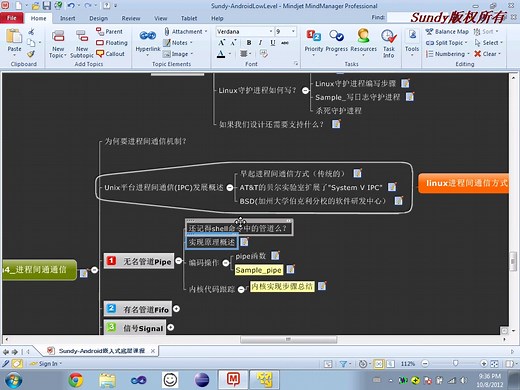
Task: Collapse Unix平台进程间通信(IPC)发展概述 branch
Action: 230,188
